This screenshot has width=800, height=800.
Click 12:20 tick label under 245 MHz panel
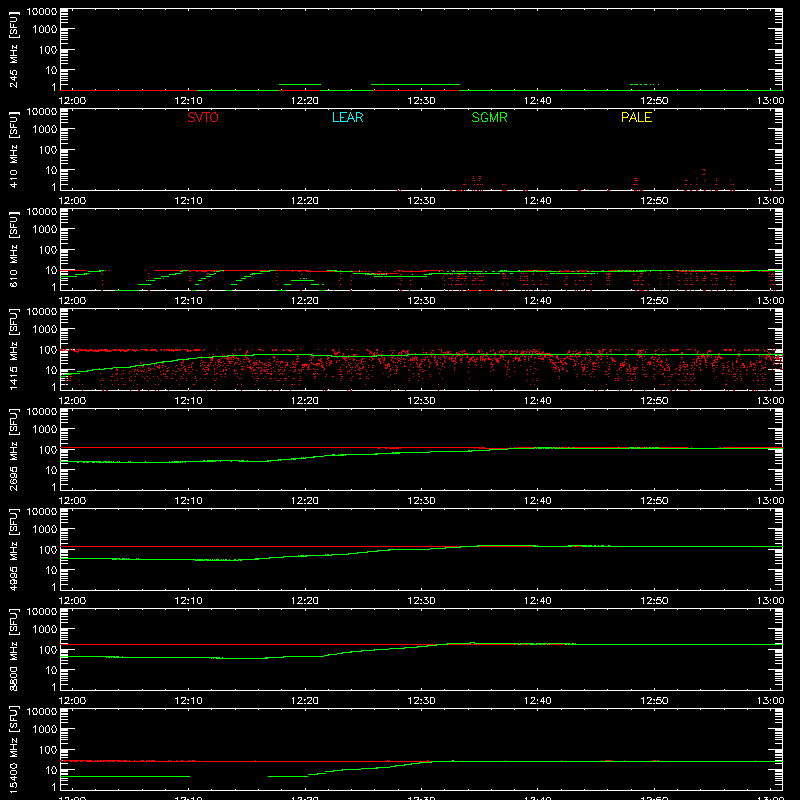coord(305,101)
